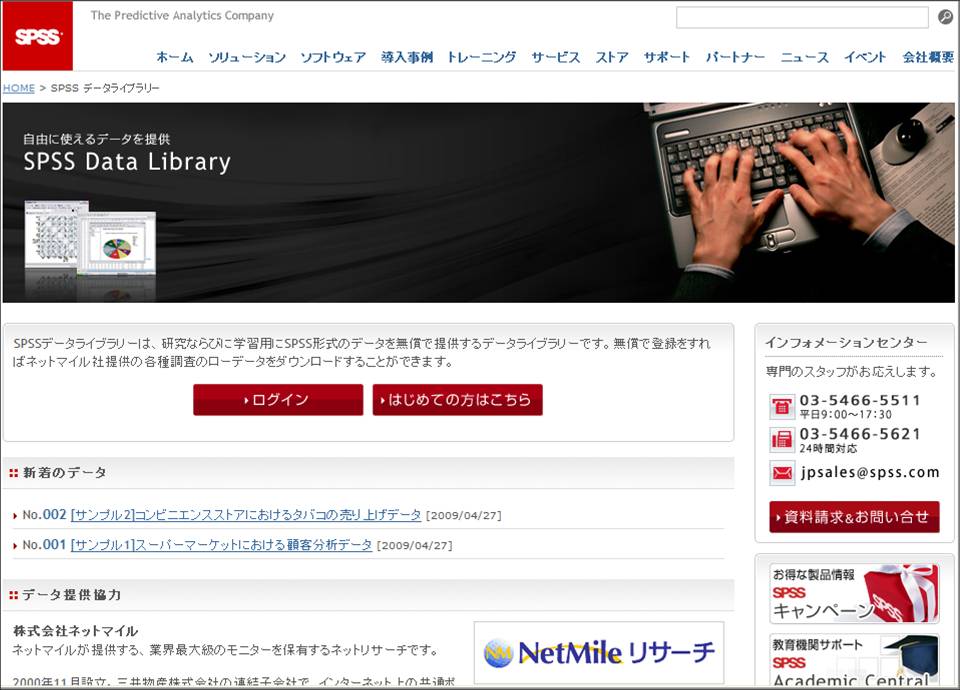Click the date [2009/04/27] beside No.002
The width and height of the screenshot is (960, 690).
pos(463,516)
